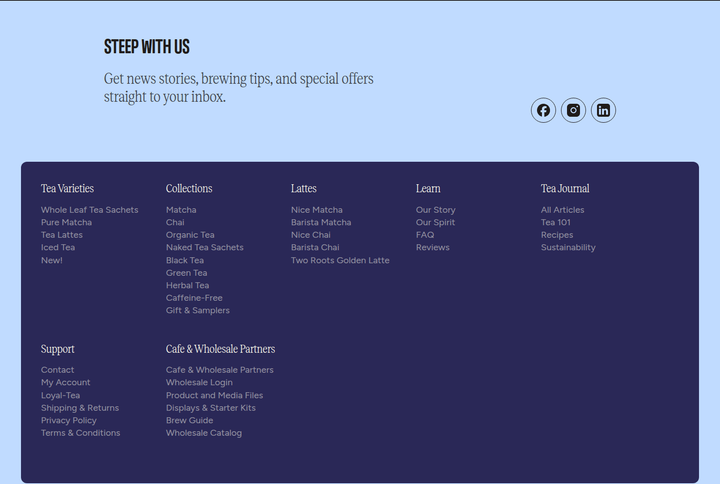
Task: Open Wholesale Login link
Action: click(x=199, y=383)
